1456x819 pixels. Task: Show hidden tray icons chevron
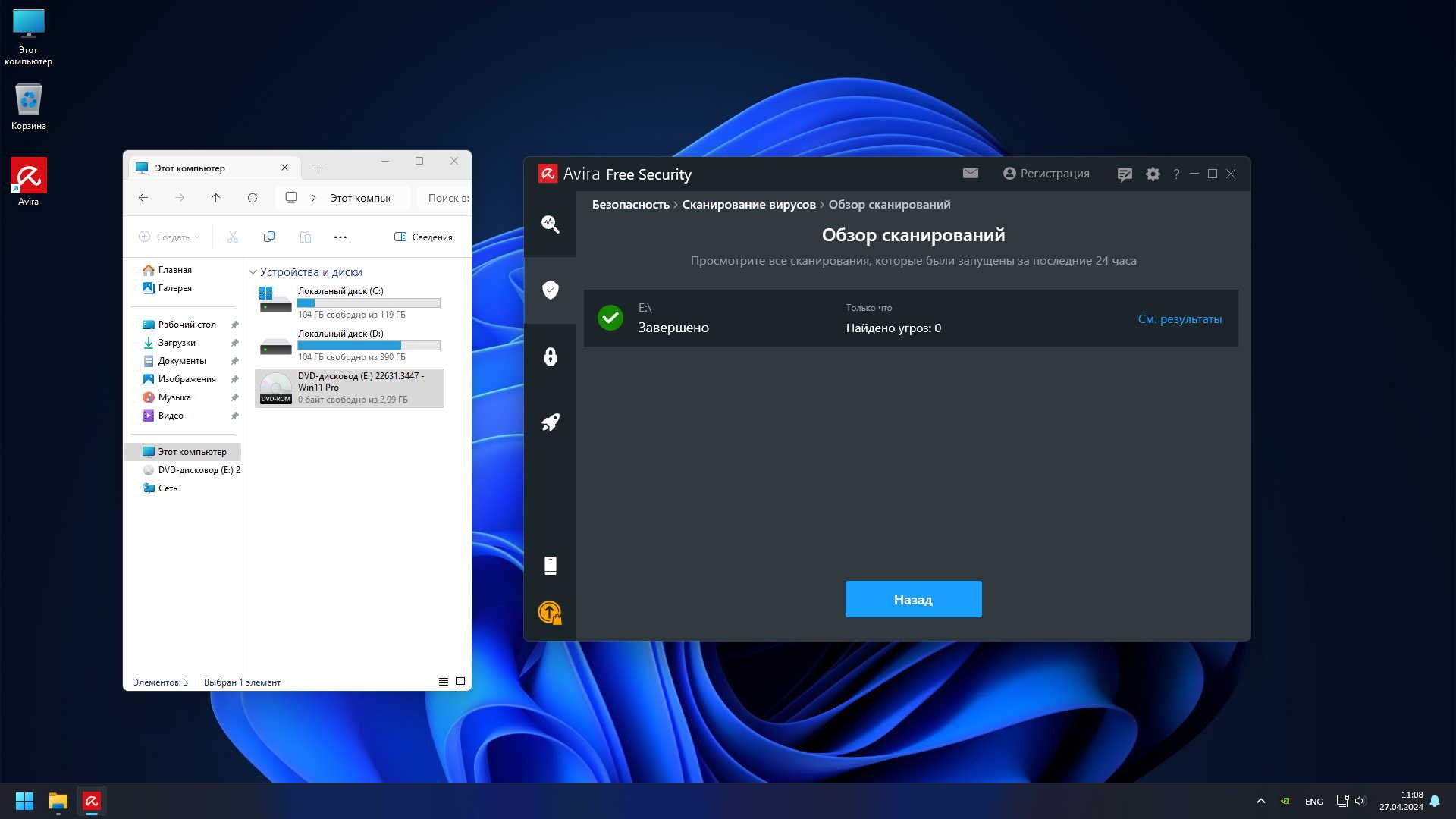click(x=1260, y=801)
